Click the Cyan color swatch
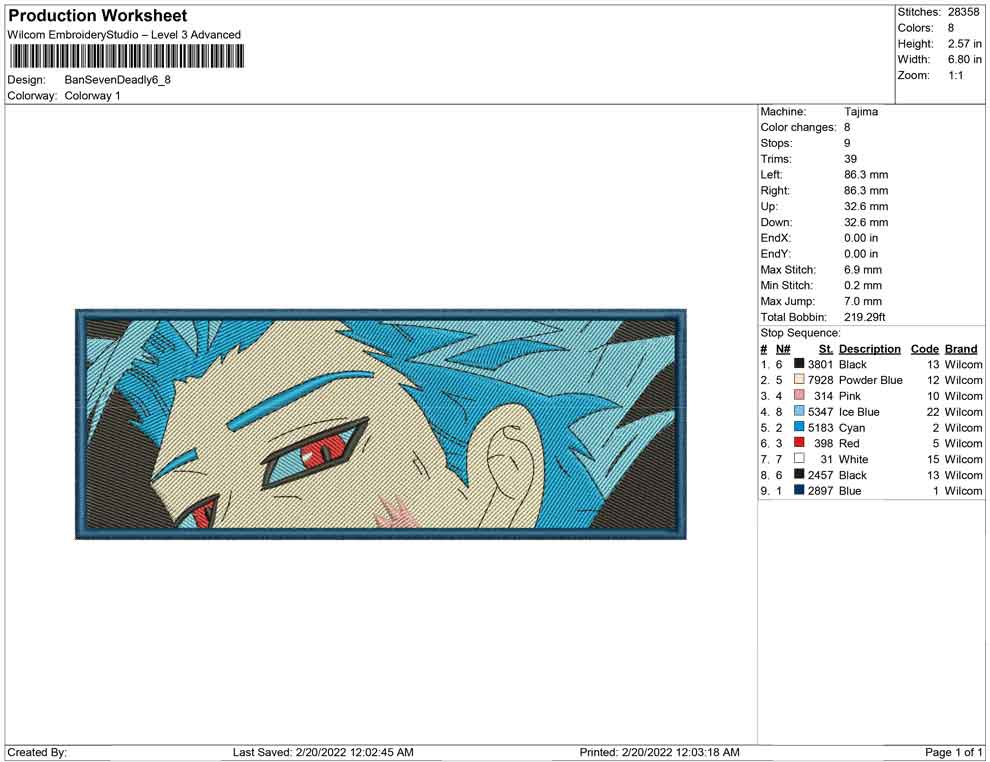The image size is (990, 762). 799,427
